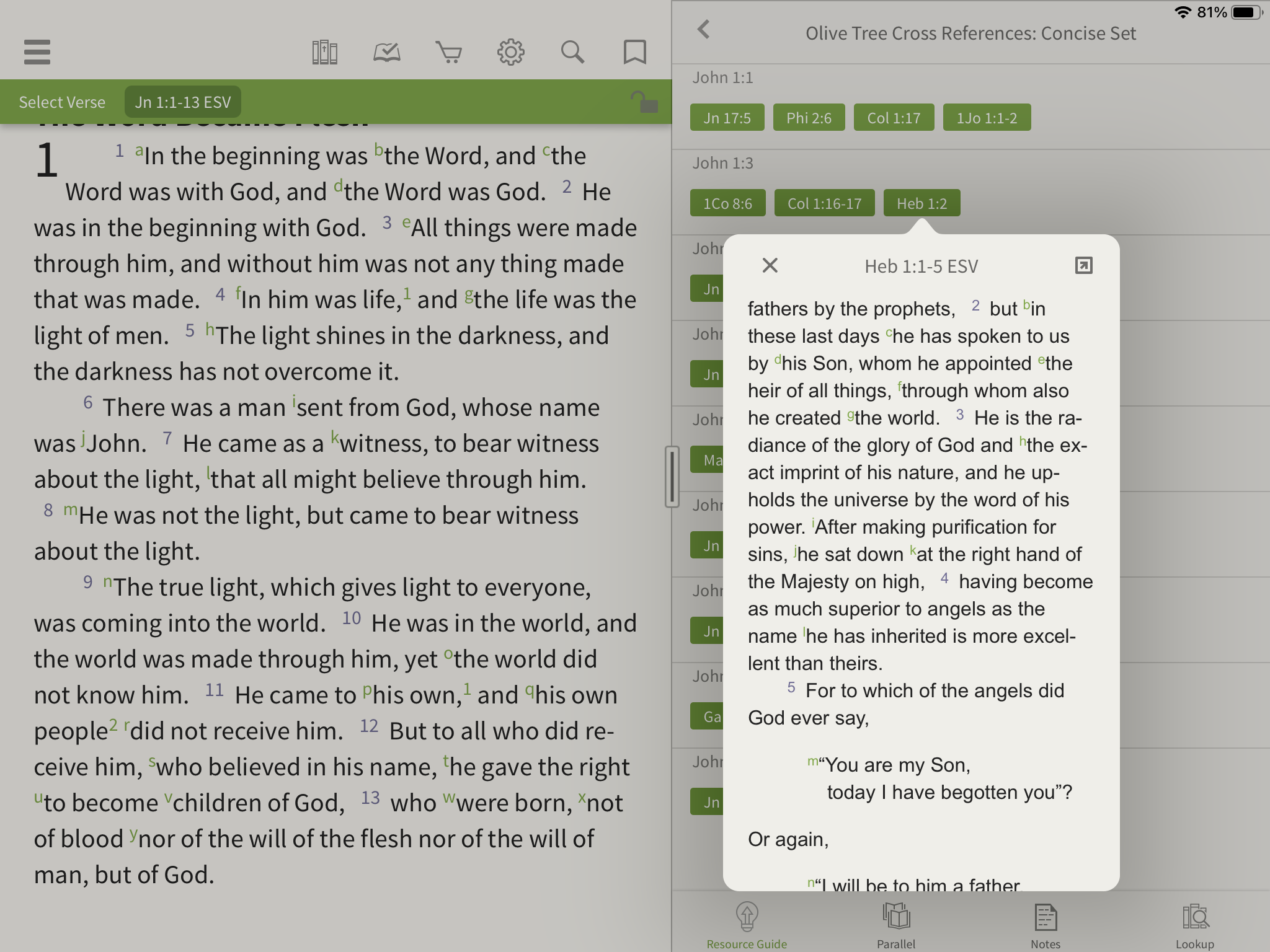
Task: Tap cross-reference letter a in verse 1
Action: 140,151
